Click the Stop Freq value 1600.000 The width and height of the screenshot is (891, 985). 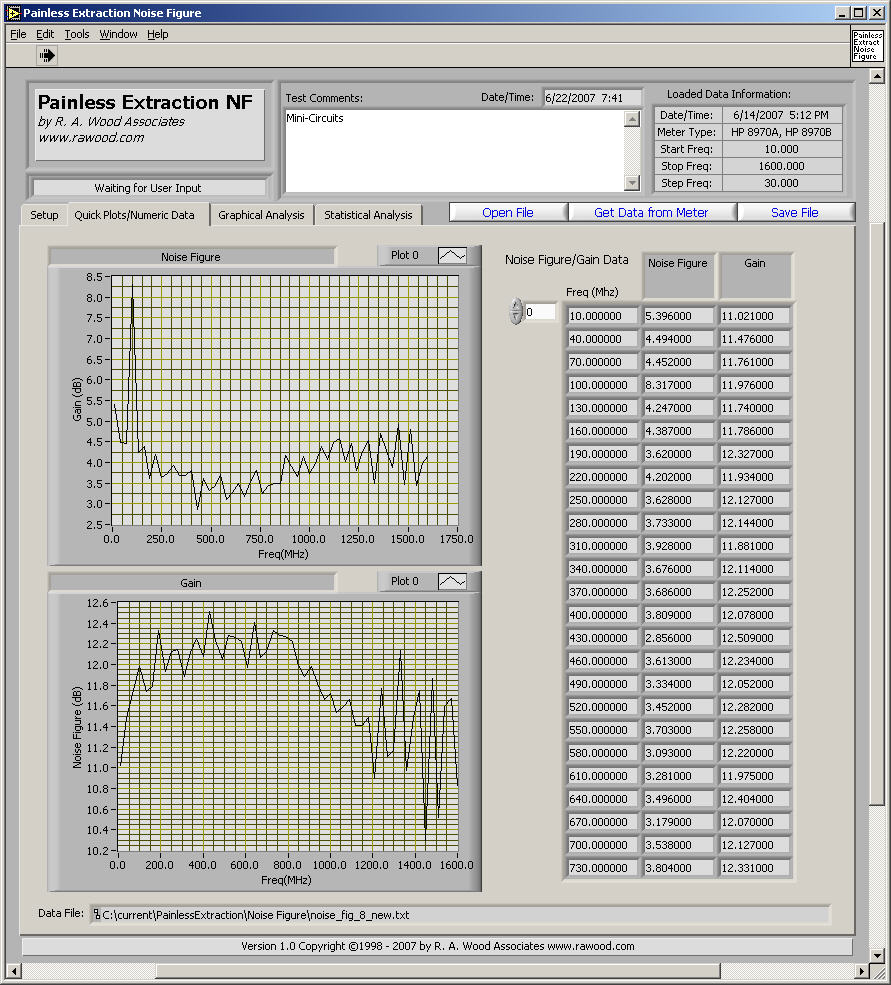coord(782,166)
